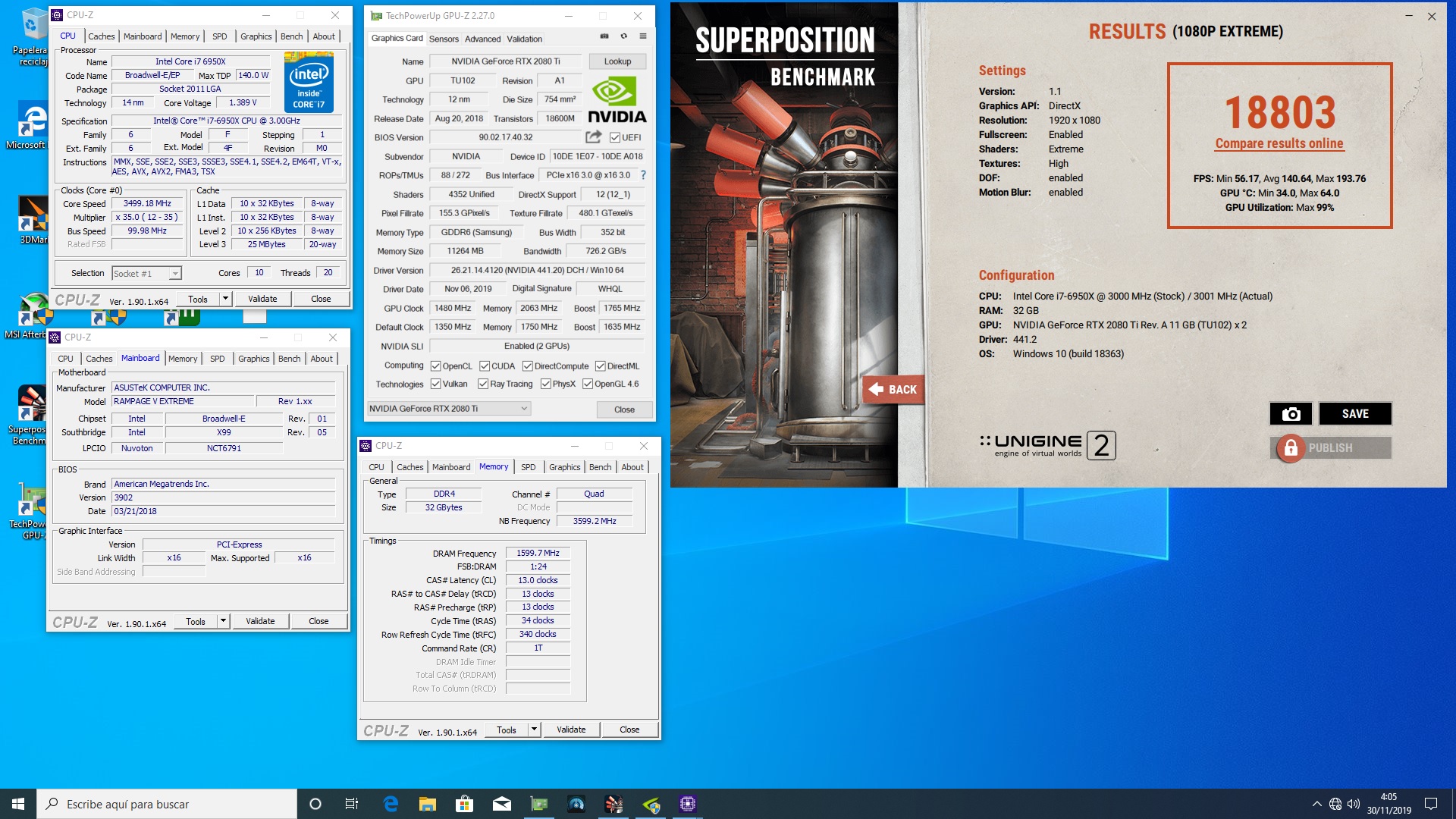Click Close button in GPU-Z window
The height and width of the screenshot is (819, 1456).
click(x=624, y=409)
